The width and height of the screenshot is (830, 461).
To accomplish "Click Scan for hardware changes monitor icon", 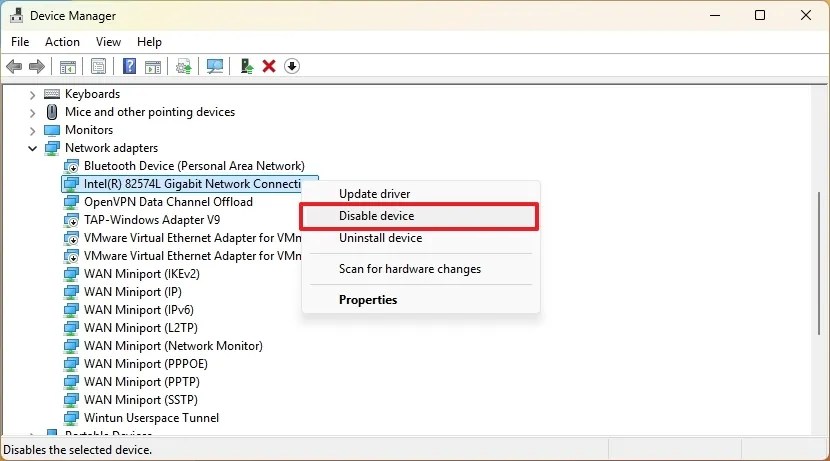I will (x=215, y=66).
